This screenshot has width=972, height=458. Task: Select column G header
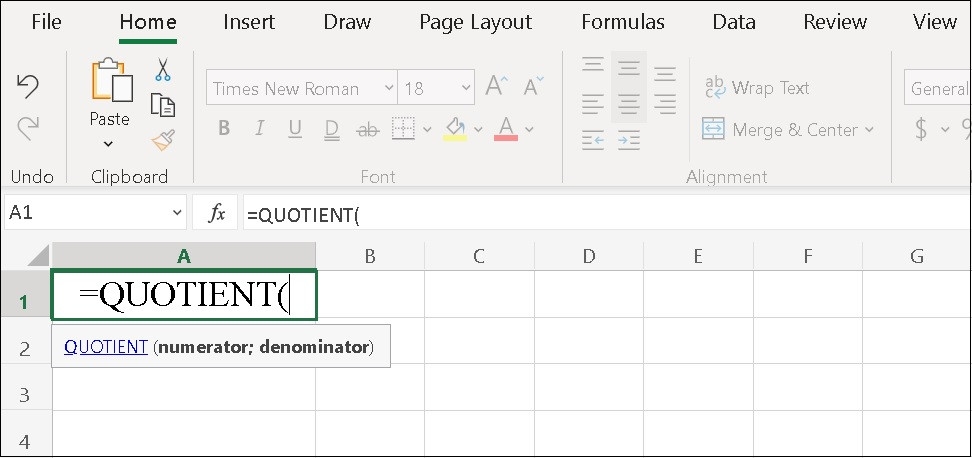(917, 256)
